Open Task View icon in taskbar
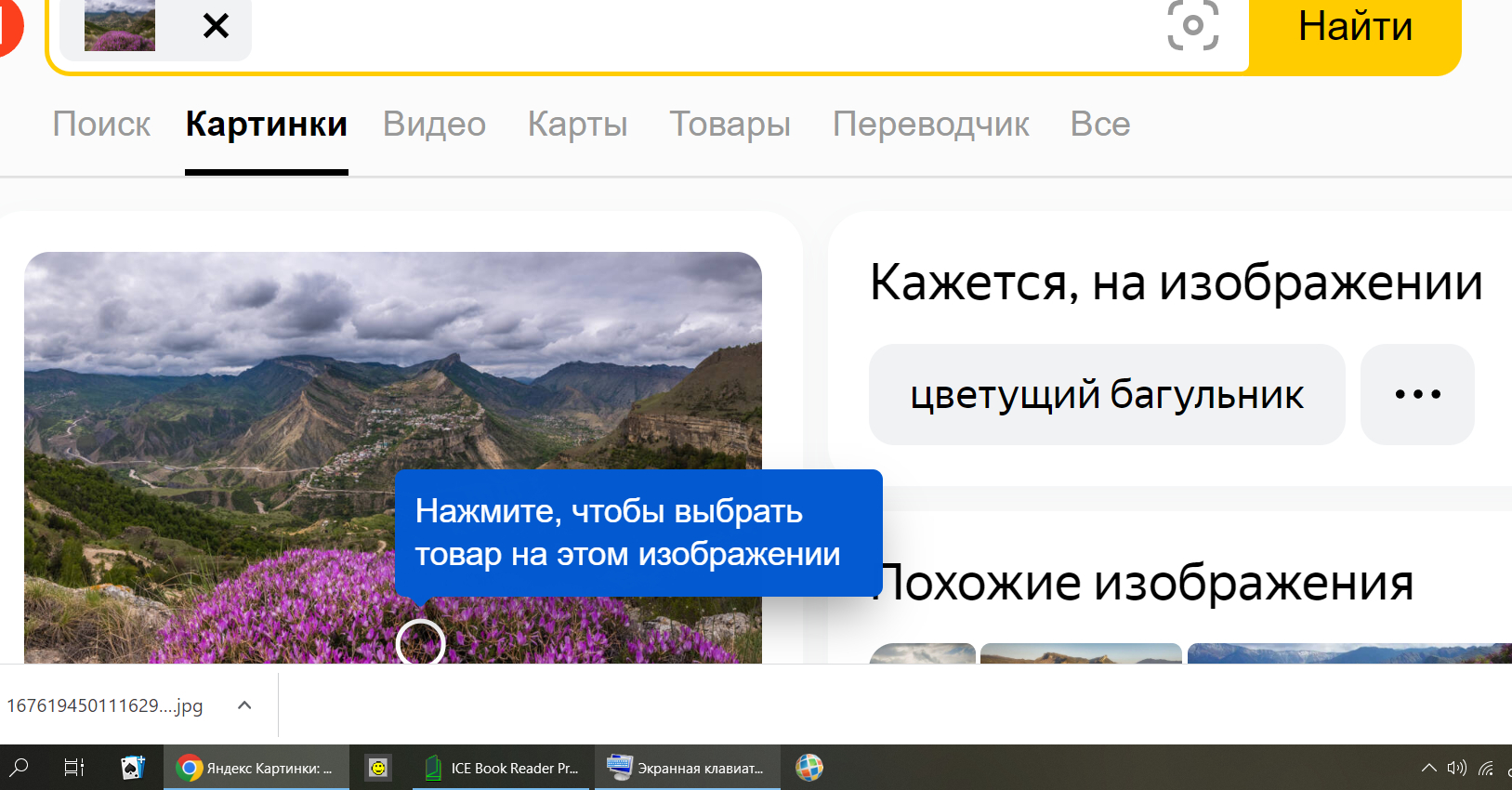Viewport: 1512px width, 790px height. click(x=74, y=768)
